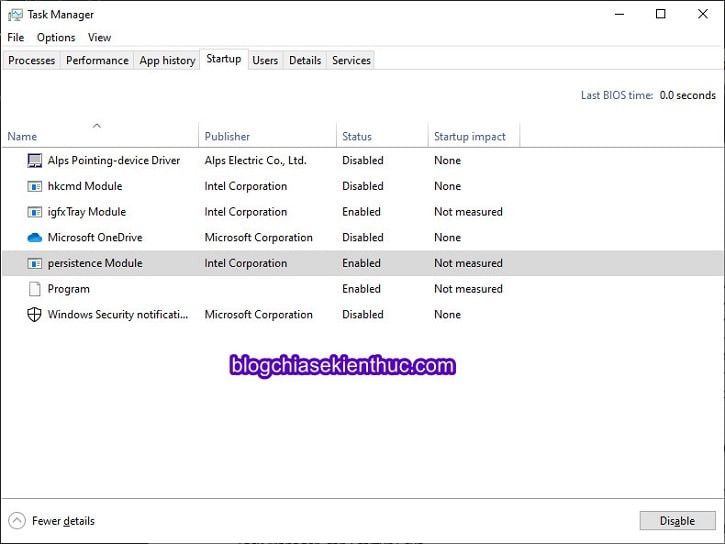The image size is (725, 544).
Task: Minimize the Task Manager window
Action: 619,14
